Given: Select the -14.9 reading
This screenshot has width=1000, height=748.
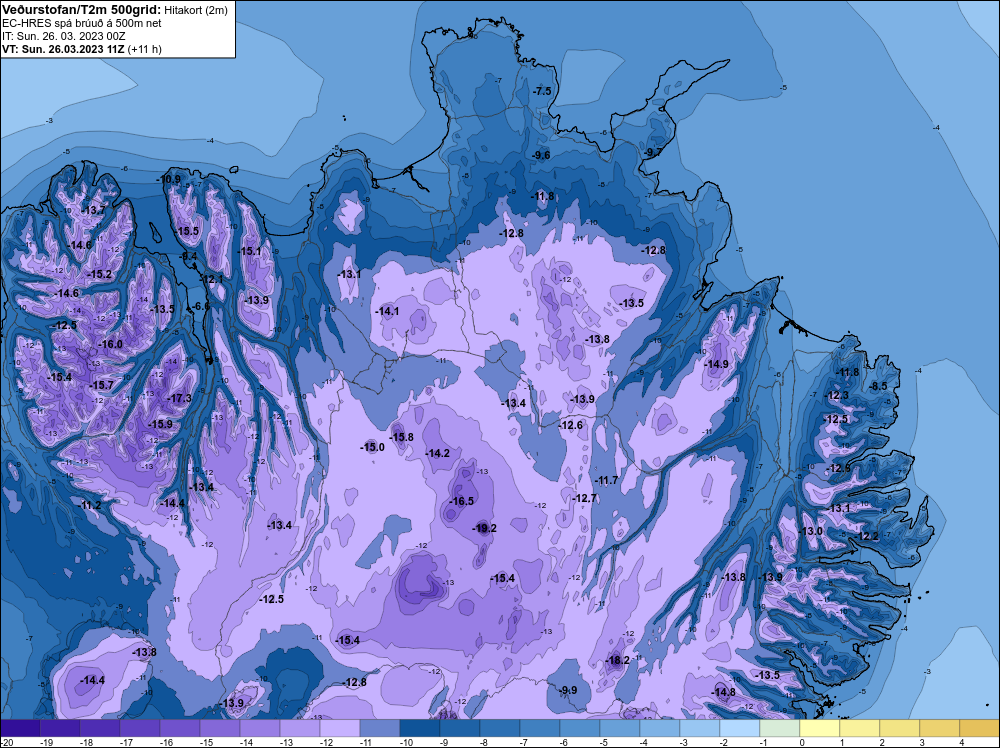Looking at the screenshot, I should tap(717, 364).
